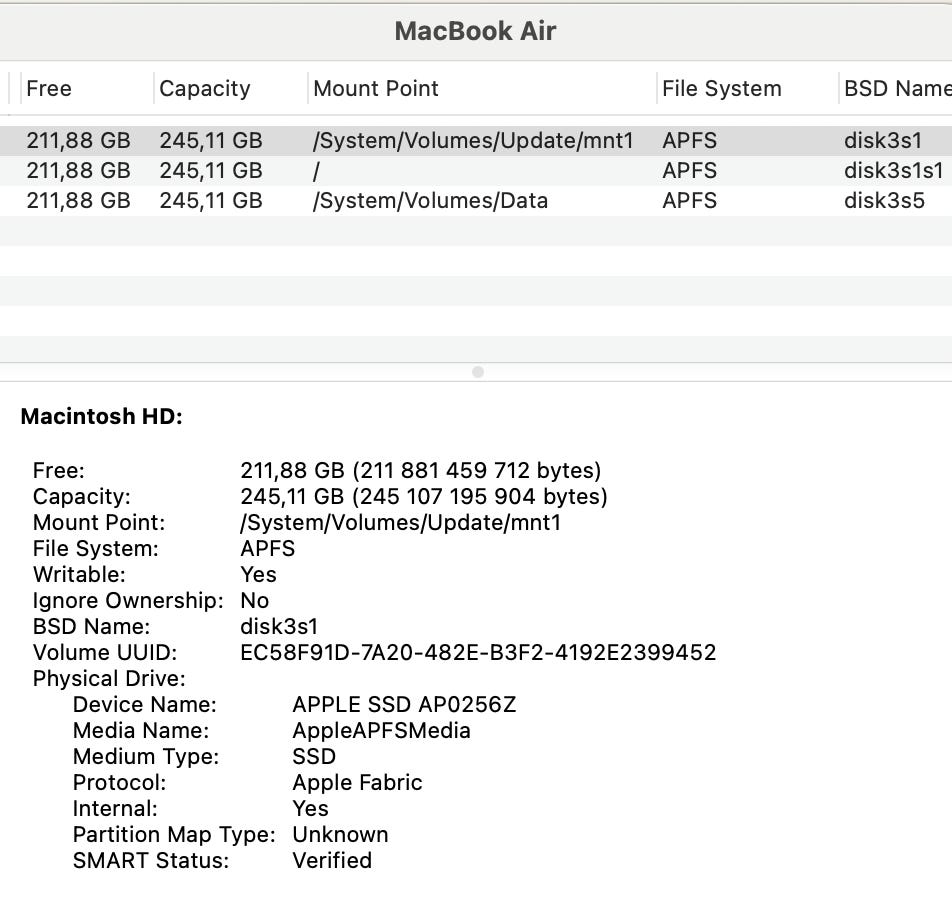Select the /System/Volumes/Data volume row
The width and height of the screenshot is (952, 906).
pos(476,200)
